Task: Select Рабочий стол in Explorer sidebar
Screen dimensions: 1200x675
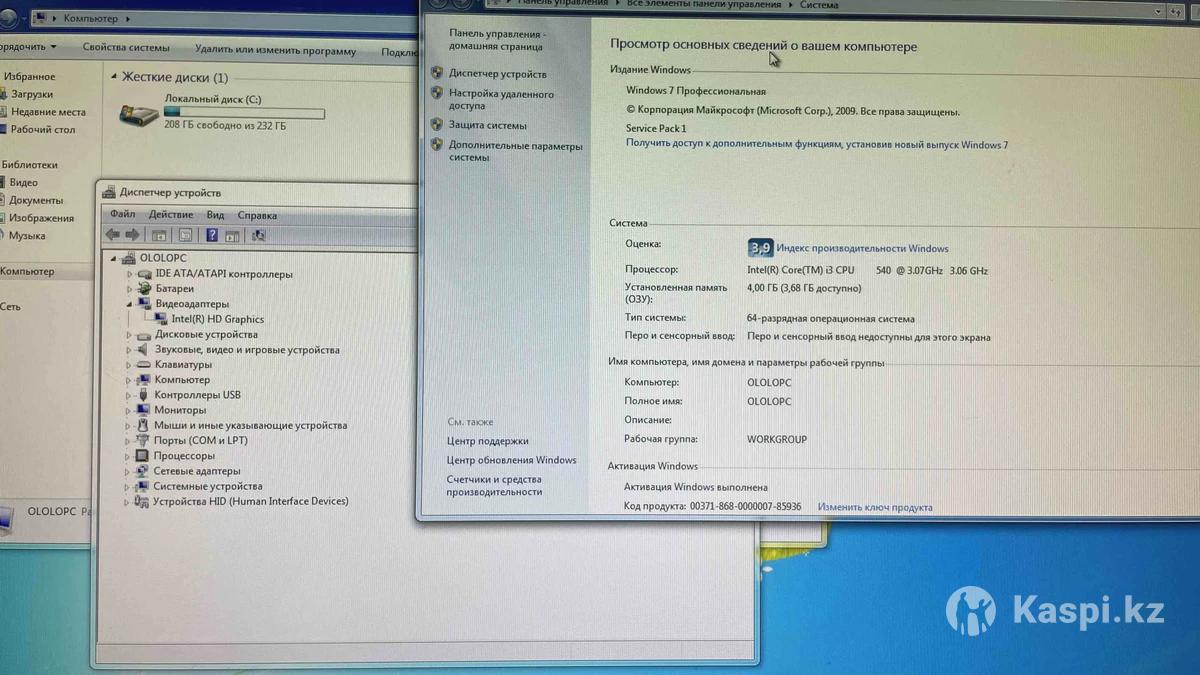Action: click(43, 129)
